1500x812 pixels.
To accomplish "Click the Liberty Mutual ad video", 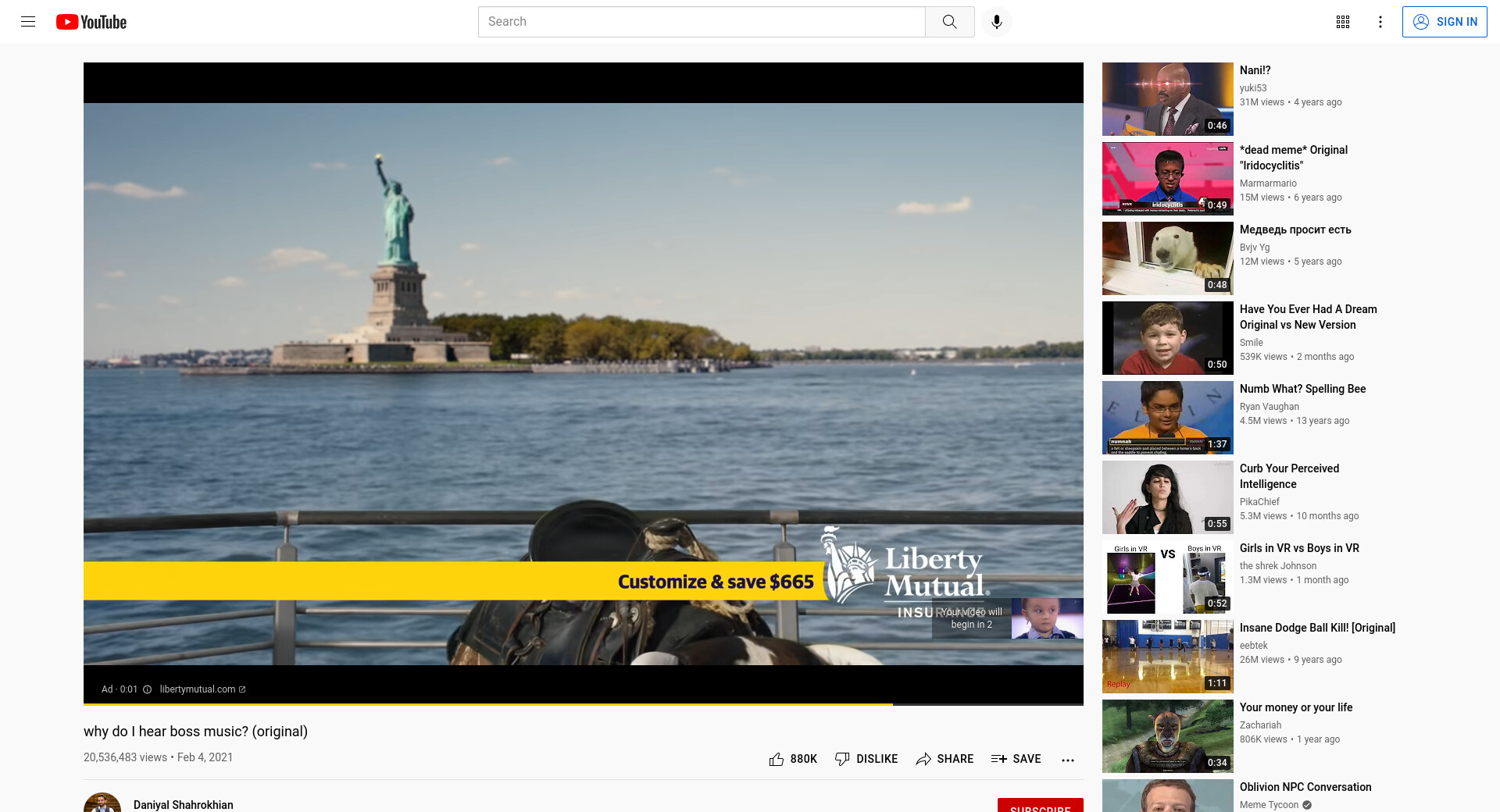I will click(584, 384).
